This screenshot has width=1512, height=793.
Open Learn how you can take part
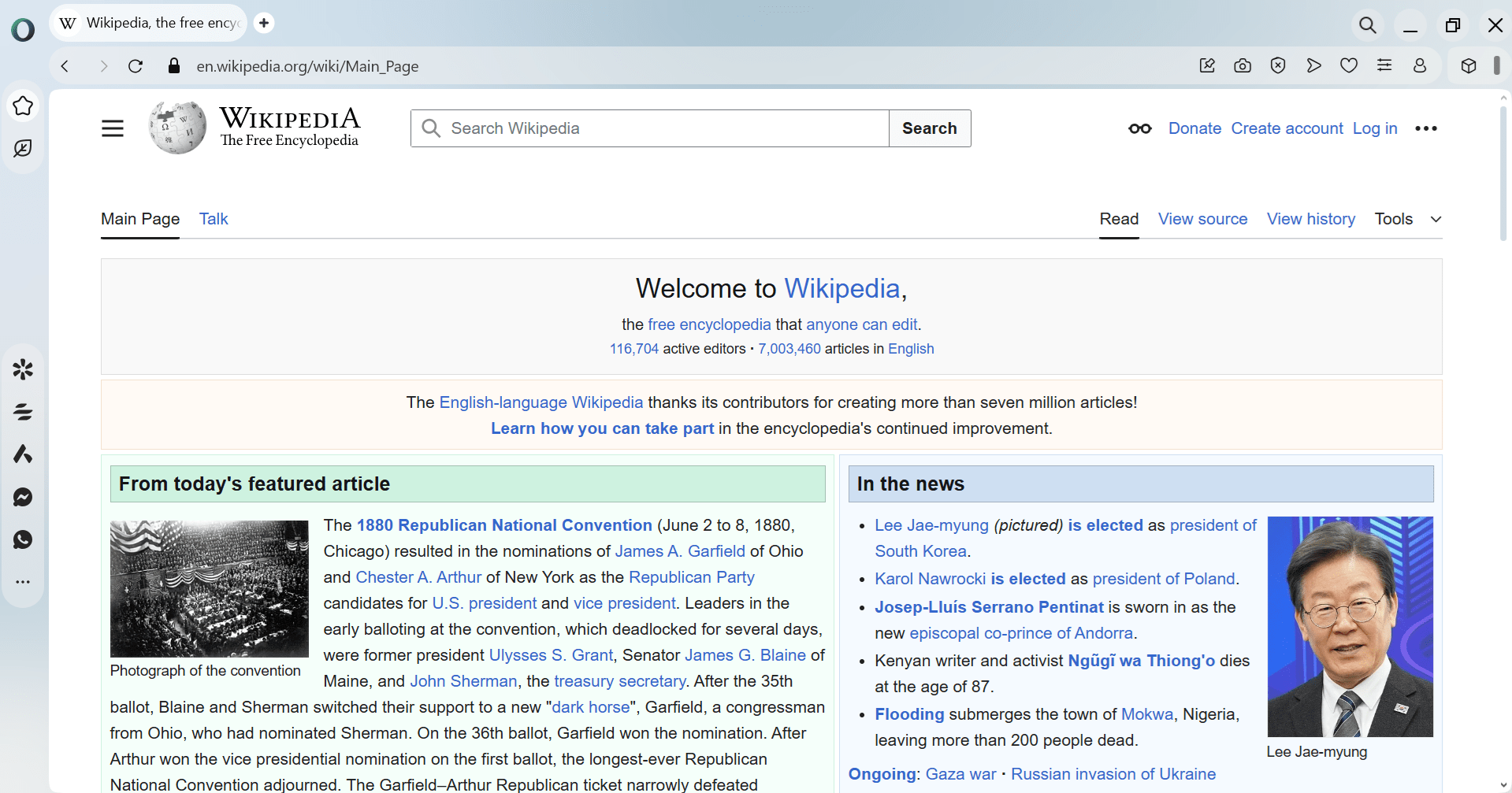point(602,428)
